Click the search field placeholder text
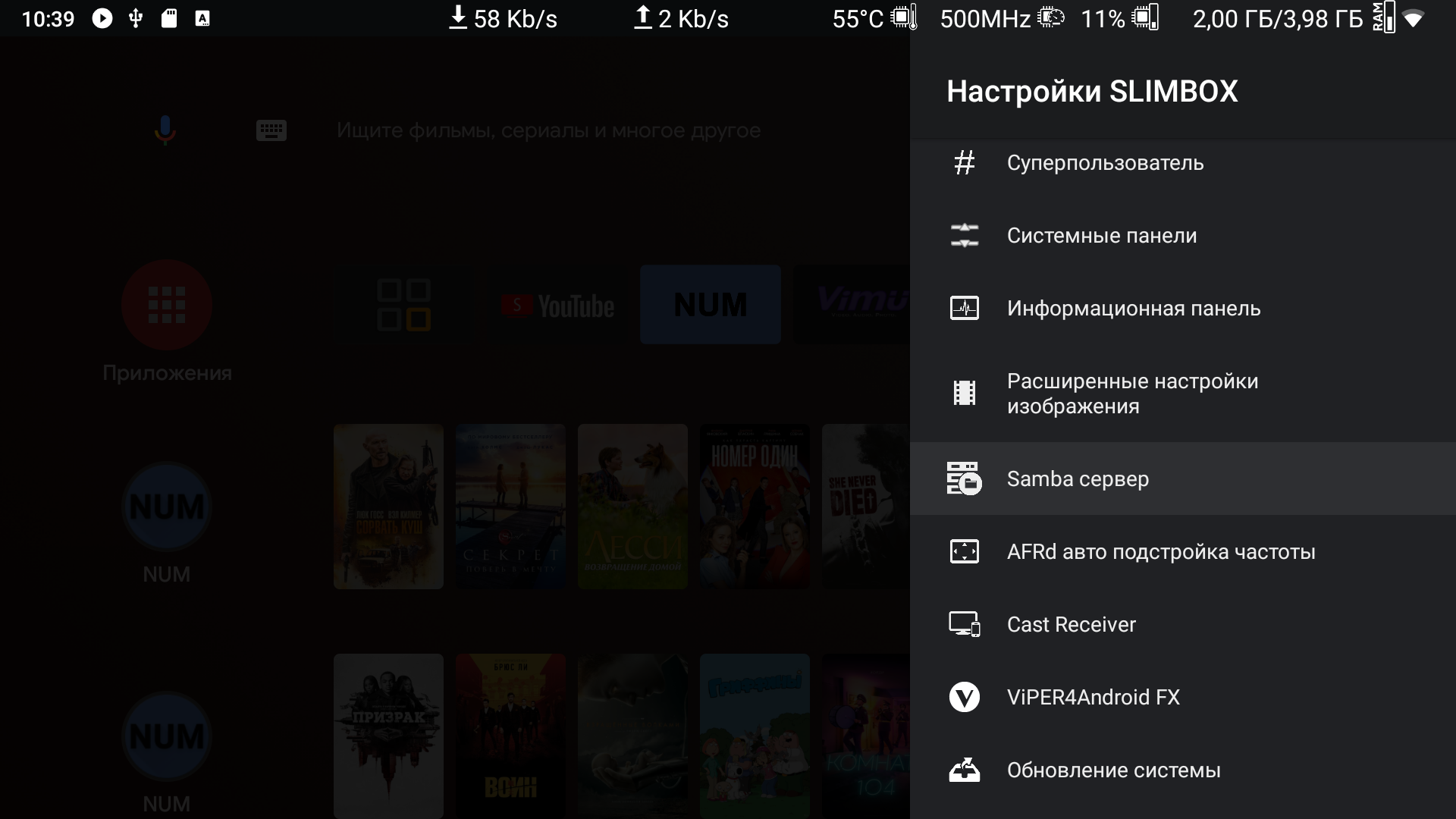The width and height of the screenshot is (1456, 819). coord(548,130)
